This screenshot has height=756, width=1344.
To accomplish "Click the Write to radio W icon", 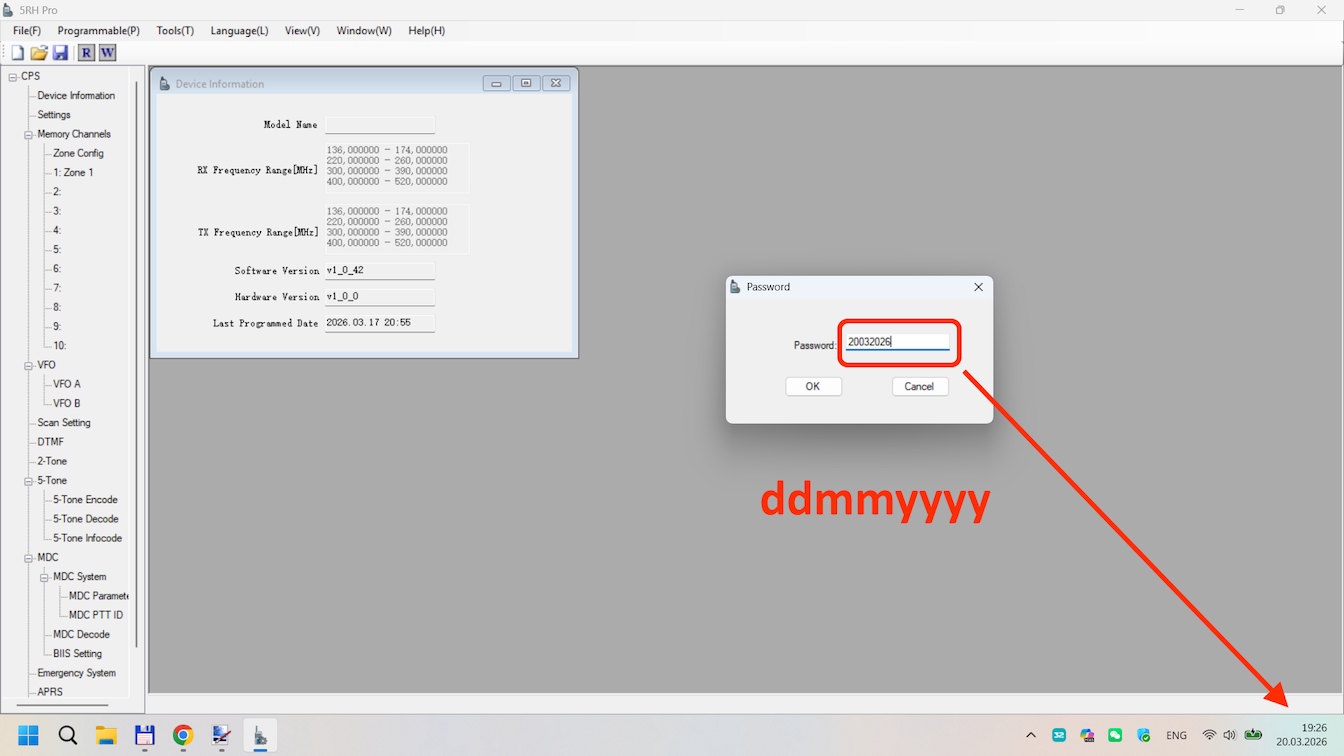I will (107, 53).
